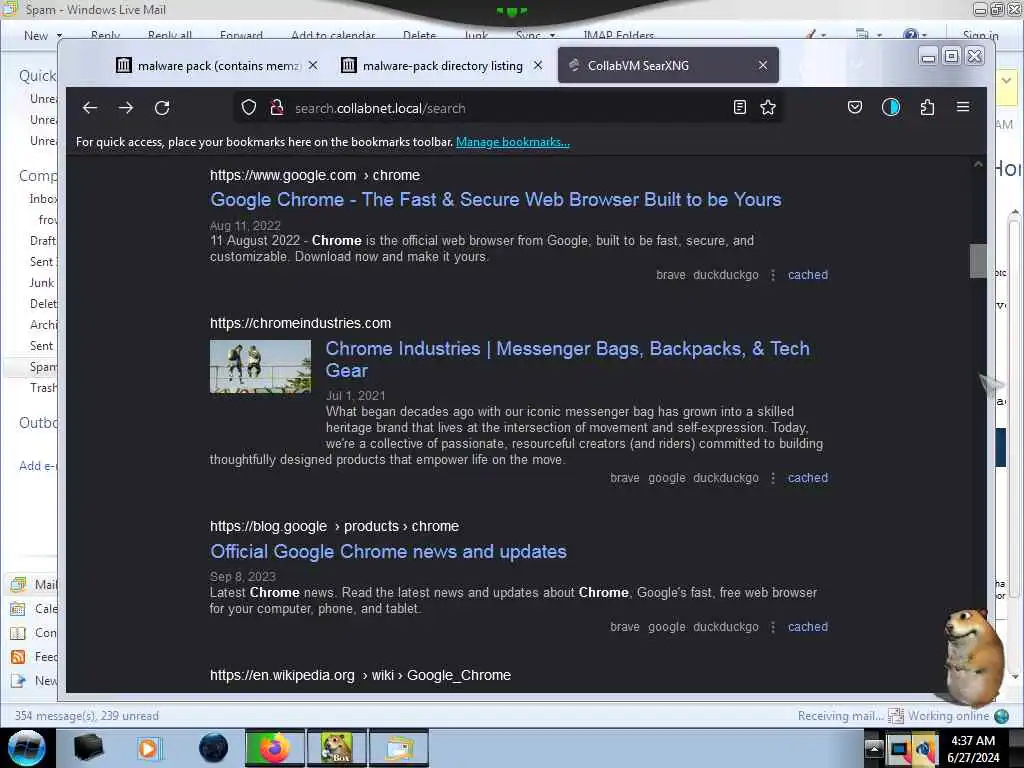The height and width of the screenshot is (768, 1024).
Task: Click Add e-mail account link in Live Mail
Action: coord(38,466)
